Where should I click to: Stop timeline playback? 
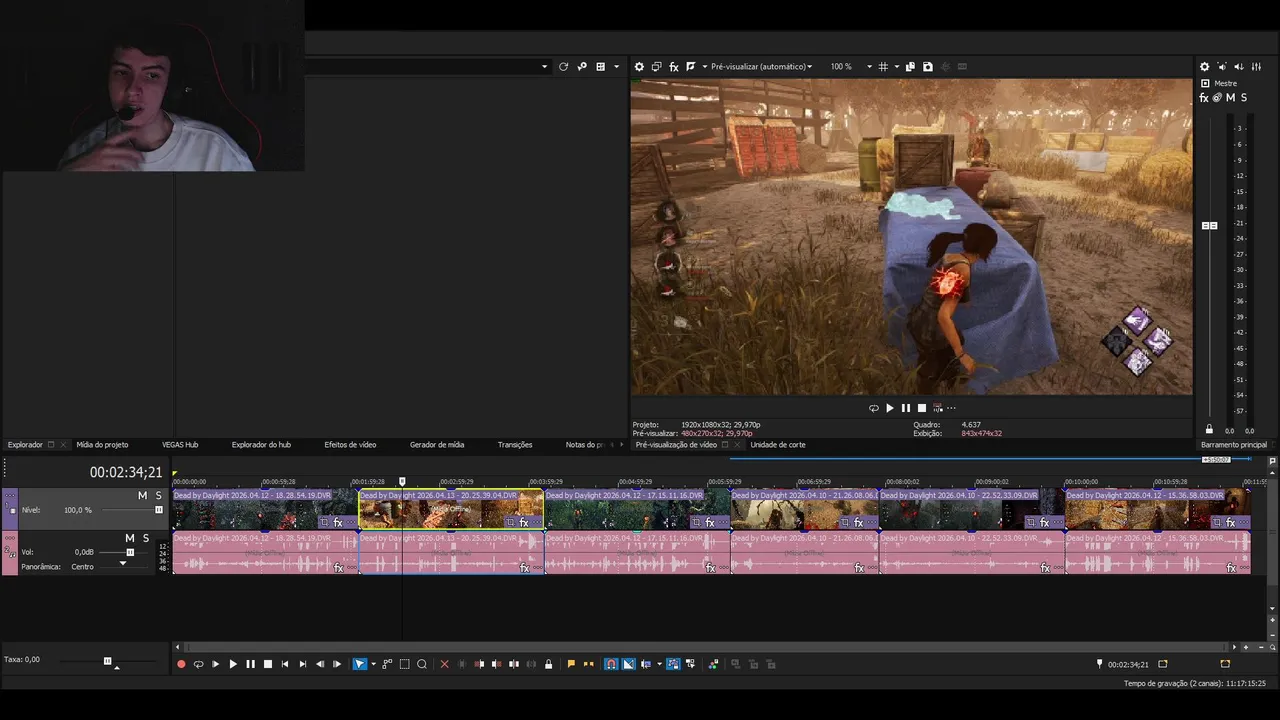click(267, 664)
